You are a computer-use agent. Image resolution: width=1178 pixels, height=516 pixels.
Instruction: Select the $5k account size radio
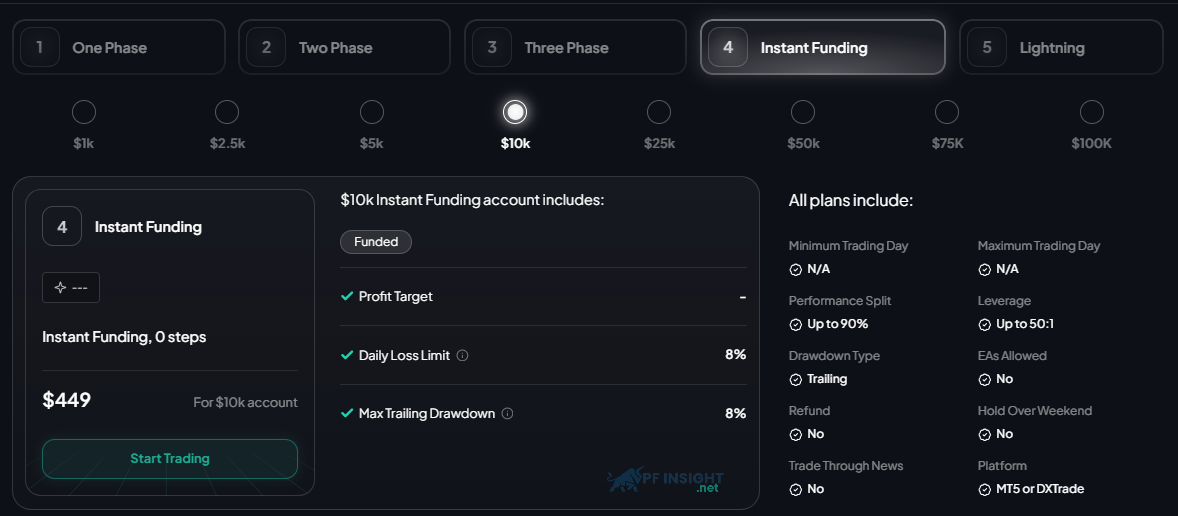coord(371,112)
